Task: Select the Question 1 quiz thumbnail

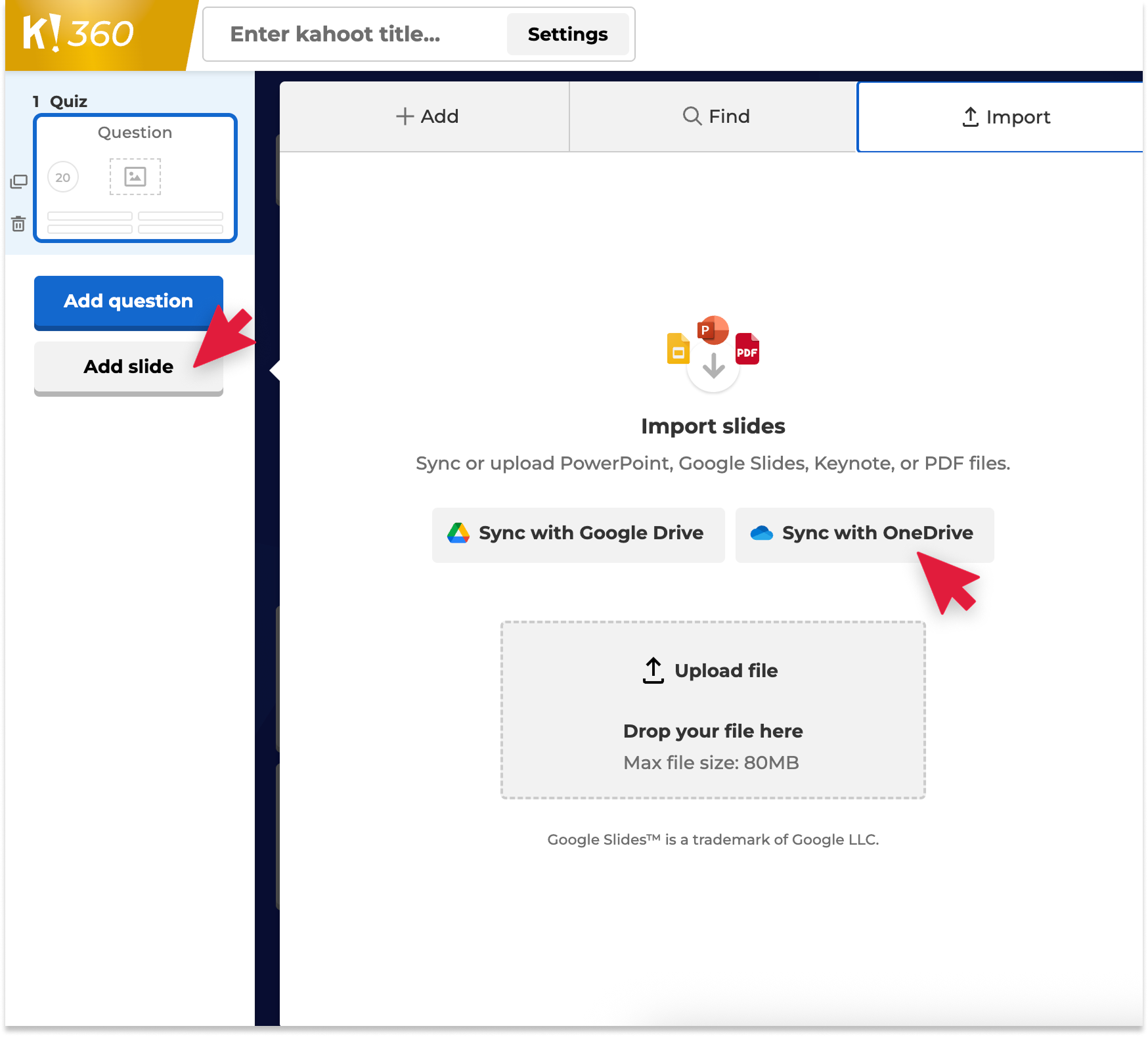Action: point(135,178)
